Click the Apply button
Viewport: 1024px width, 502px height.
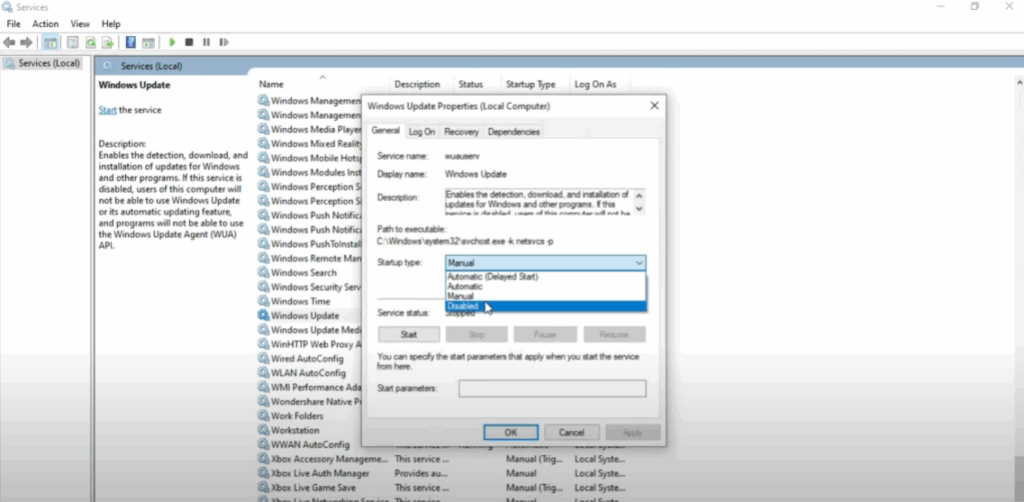point(633,432)
